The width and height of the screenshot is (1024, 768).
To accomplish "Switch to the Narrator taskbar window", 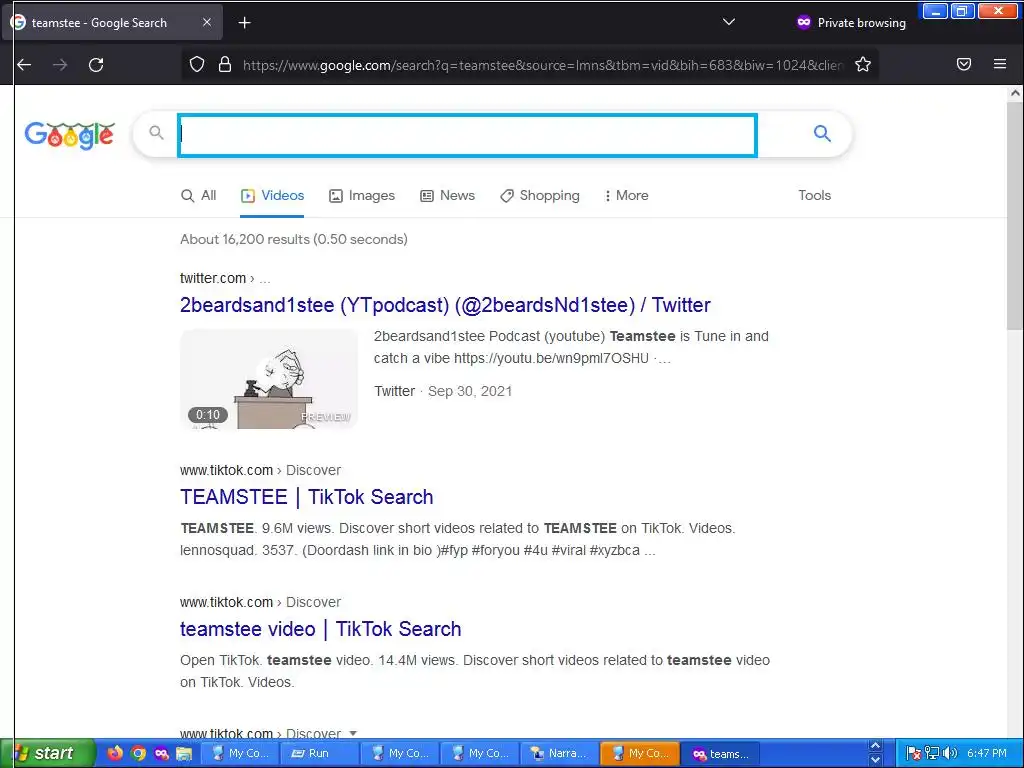I will point(559,753).
